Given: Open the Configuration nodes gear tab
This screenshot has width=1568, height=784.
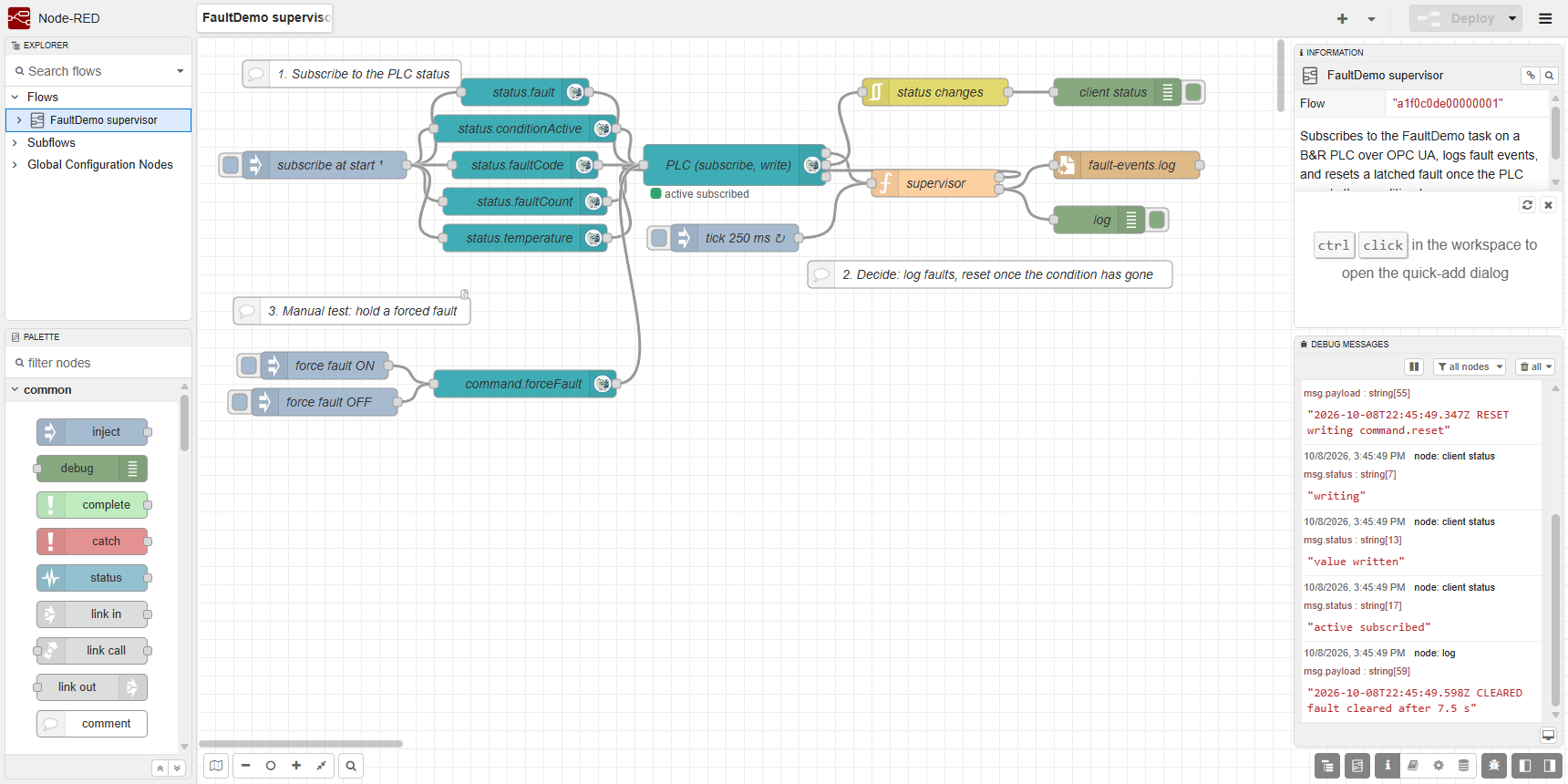Looking at the screenshot, I should click(x=1439, y=766).
